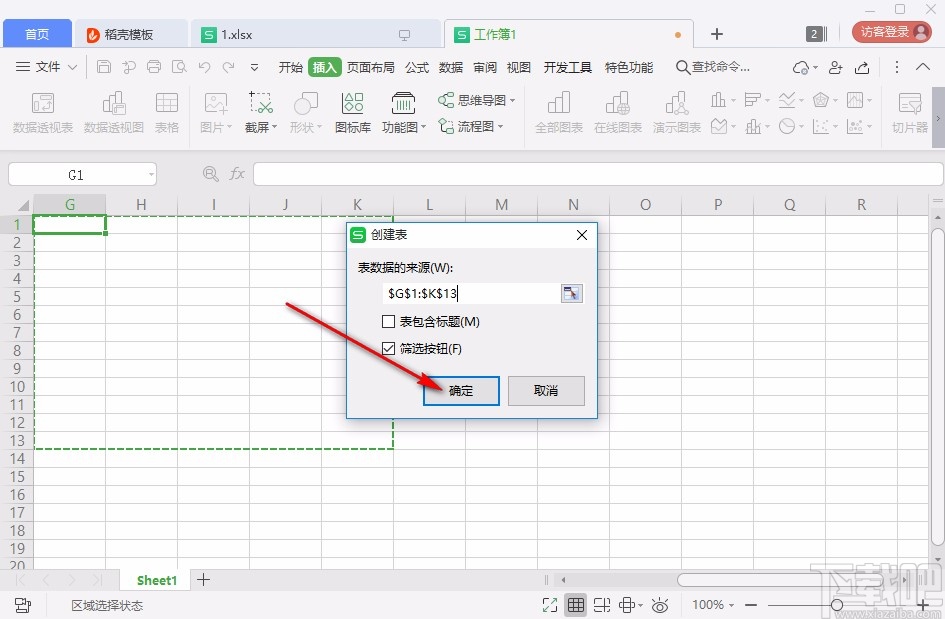Open 全部图表 to browse all charts
Image resolution: width=945 pixels, height=619 pixels.
coord(558,110)
